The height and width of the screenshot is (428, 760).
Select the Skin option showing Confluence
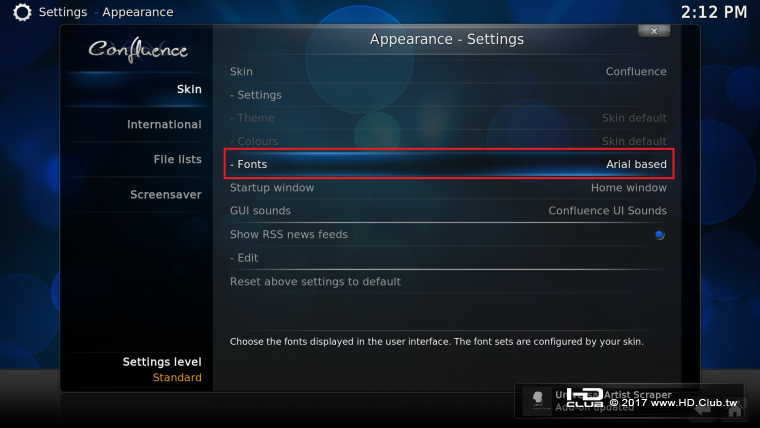(448, 72)
